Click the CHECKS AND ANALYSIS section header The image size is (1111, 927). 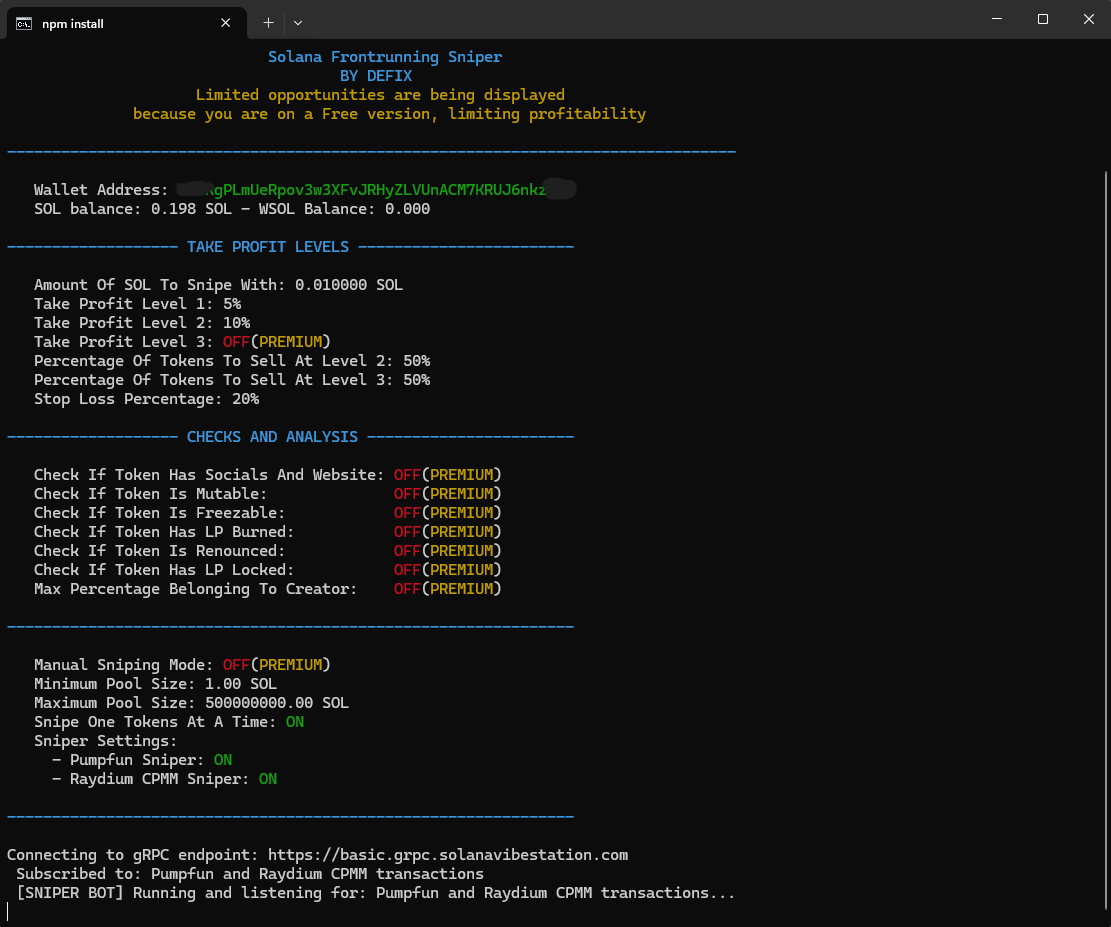pyautogui.click(x=272, y=437)
